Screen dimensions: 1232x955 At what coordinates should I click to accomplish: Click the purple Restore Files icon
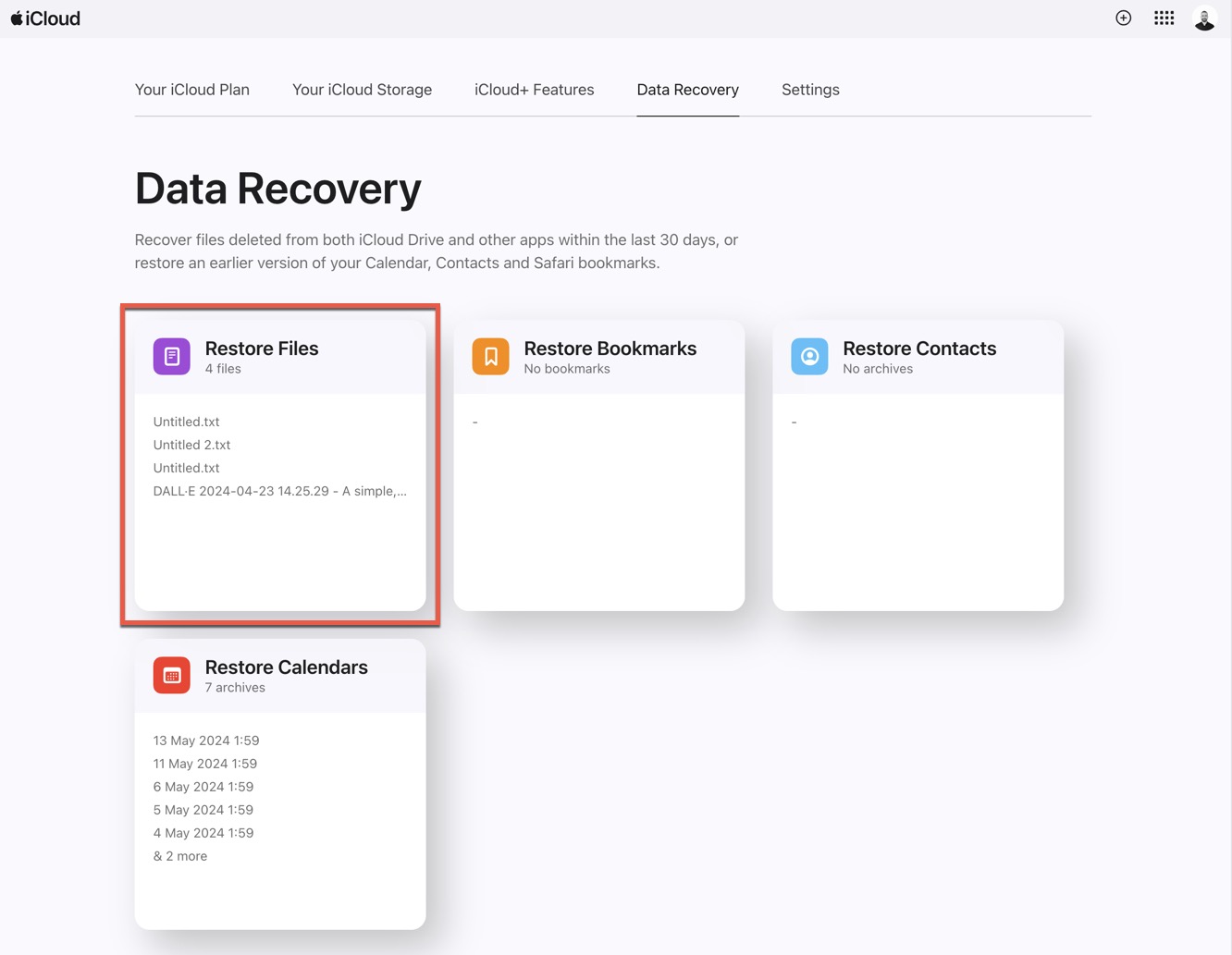tap(172, 357)
